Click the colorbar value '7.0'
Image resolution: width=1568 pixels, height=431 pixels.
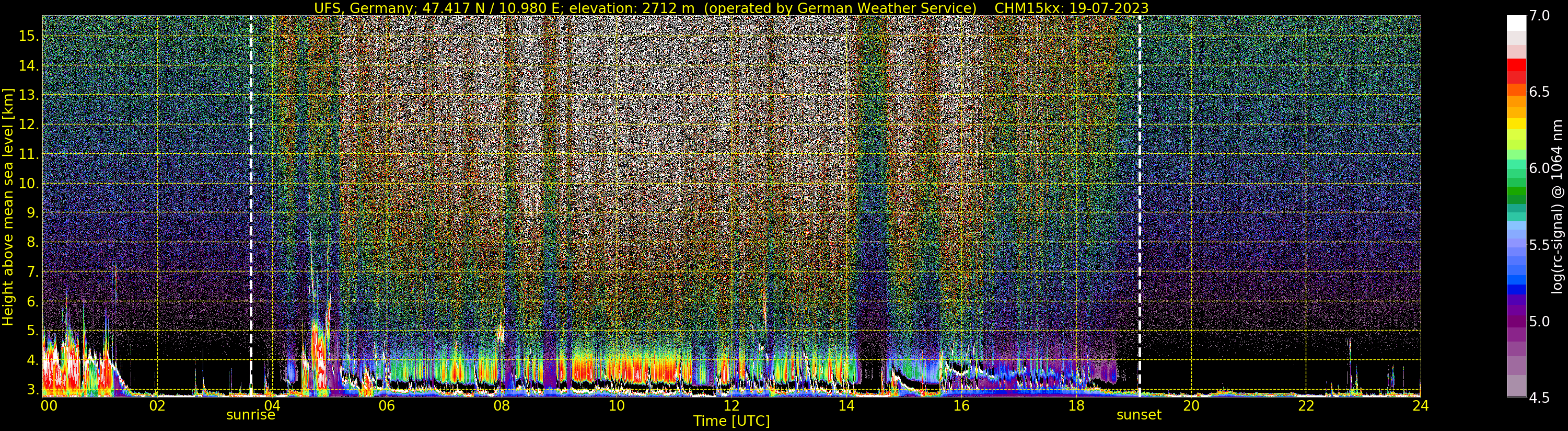point(1539,16)
